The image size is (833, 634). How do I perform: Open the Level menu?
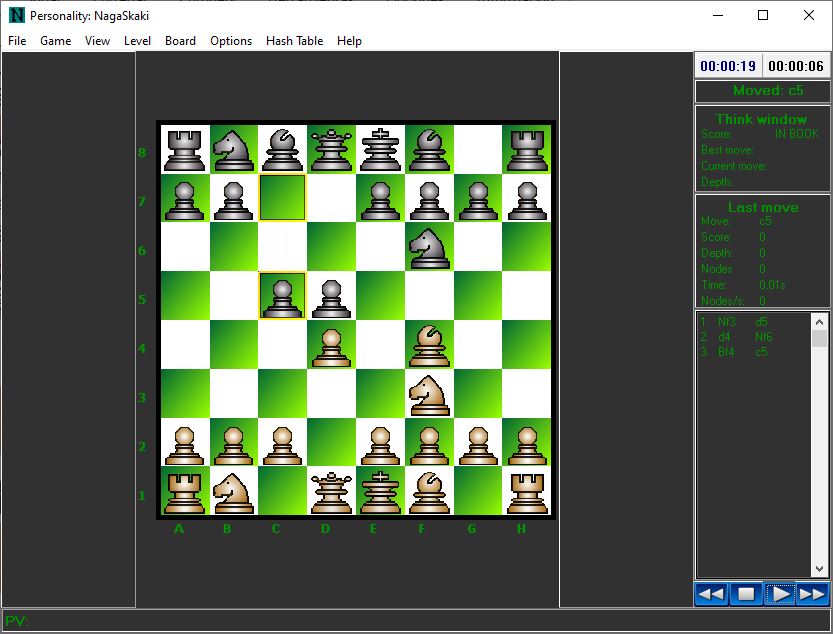coord(137,41)
